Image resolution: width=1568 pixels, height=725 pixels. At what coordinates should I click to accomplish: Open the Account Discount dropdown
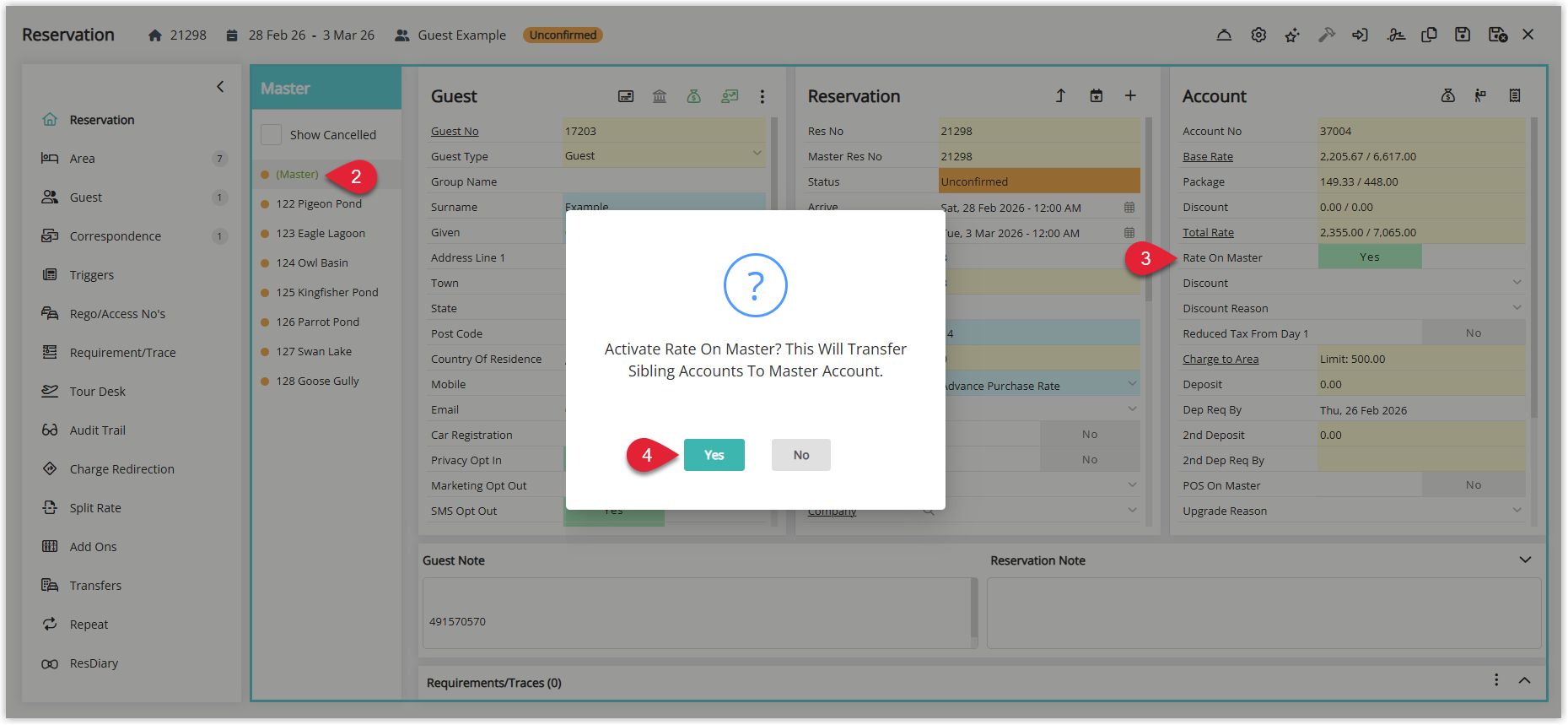(1517, 283)
